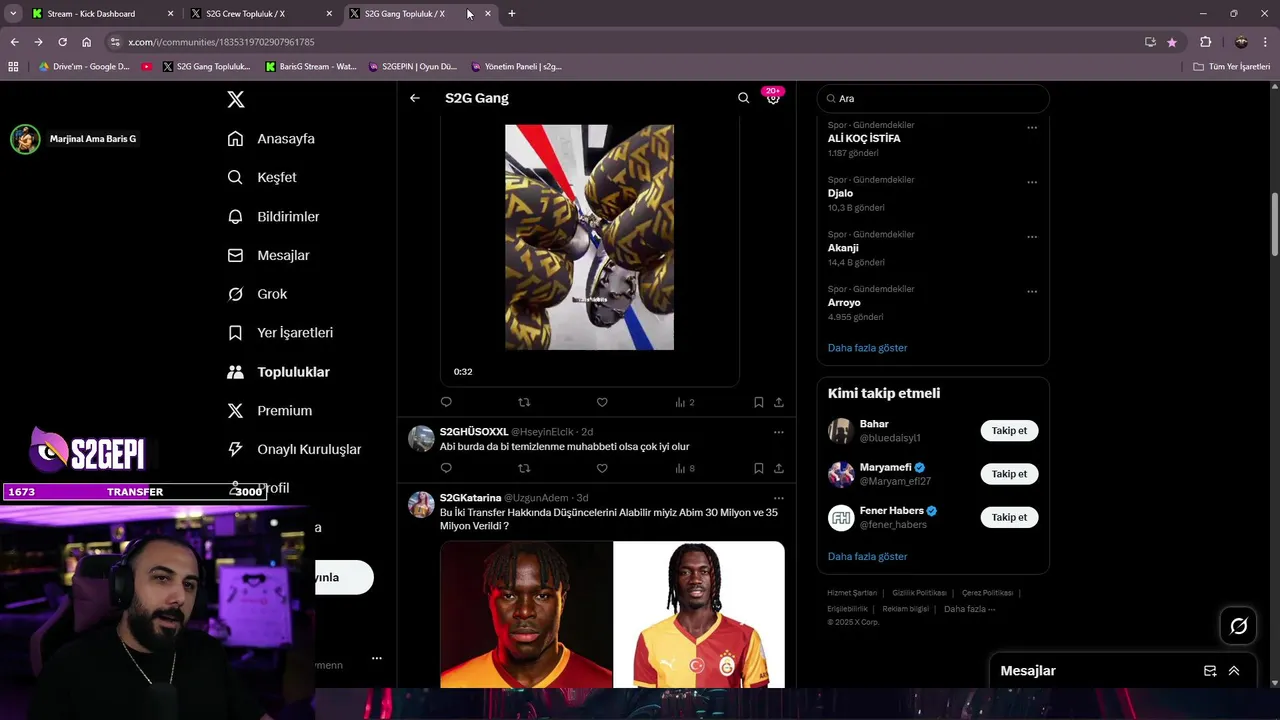Reply to S2GHÜSOXXL's post
Viewport: 1280px width, 720px height.
[x=446, y=468]
